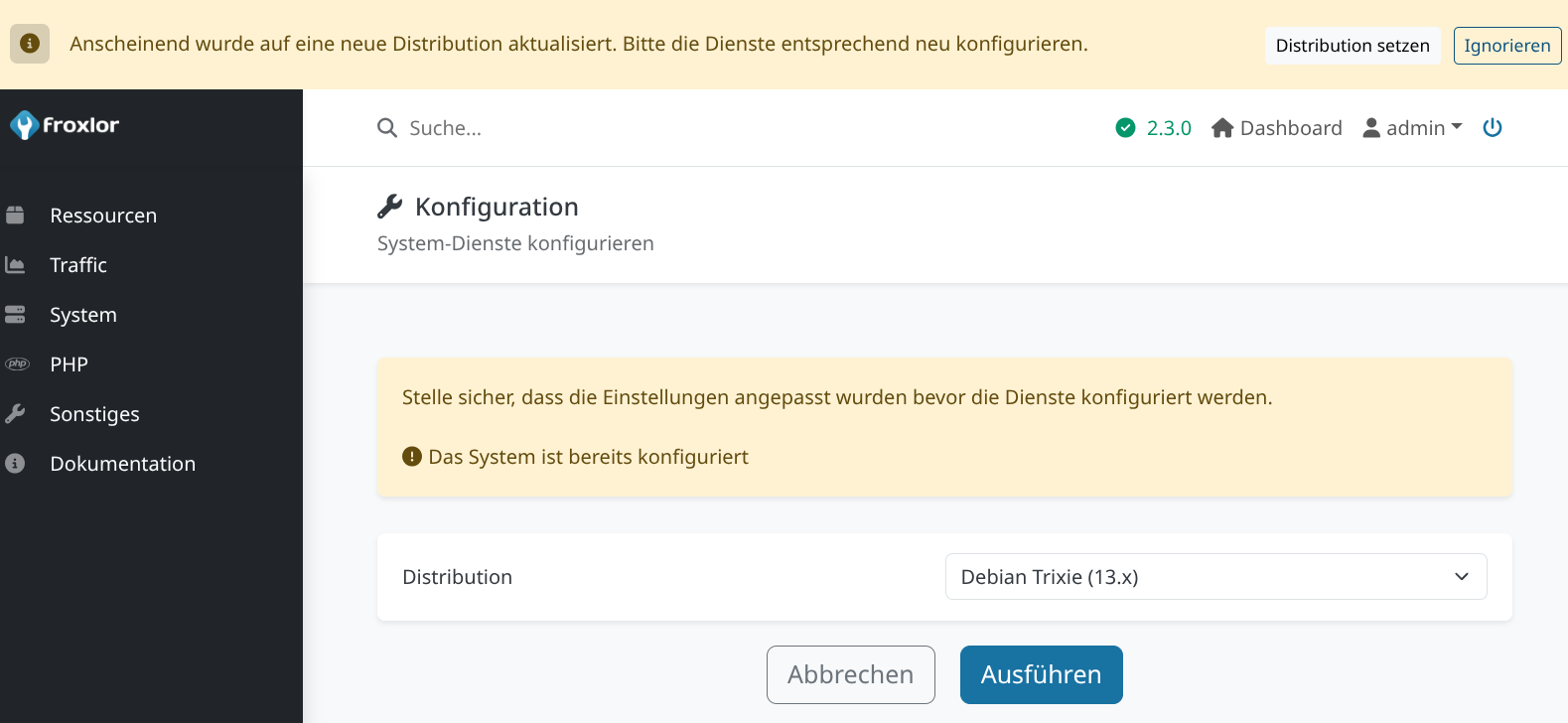This screenshot has height=723, width=1568.
Task: Click the Konfiguration wrench heading icon
Action: coord(390,207)
